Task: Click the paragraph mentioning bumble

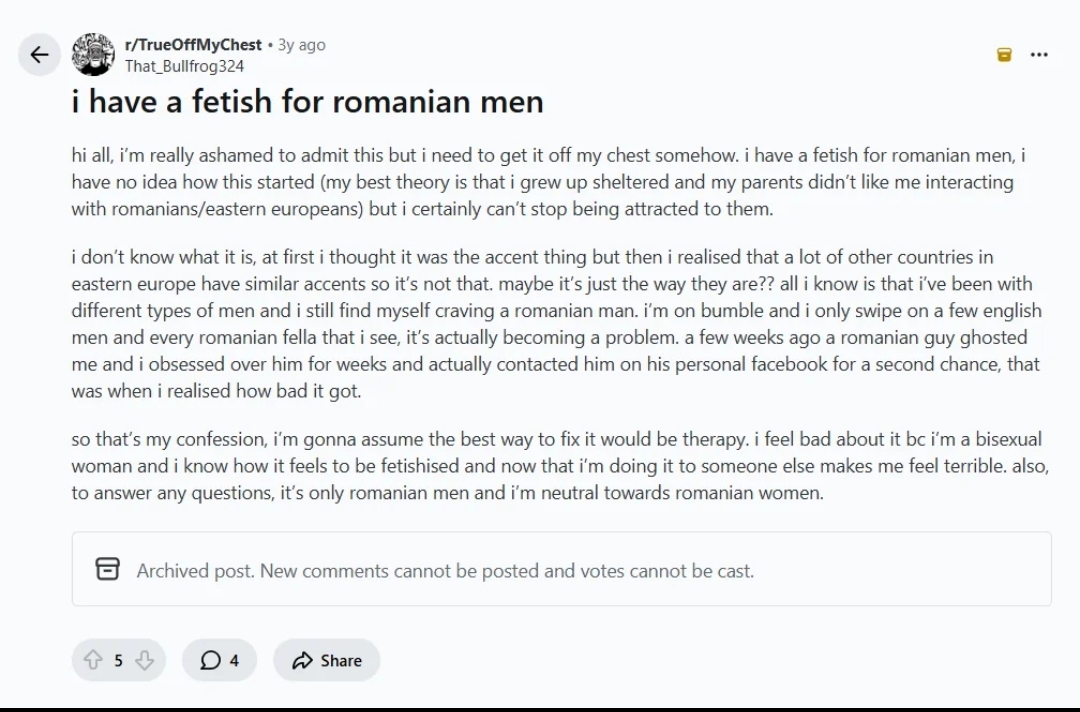Action: (x=550, y=324)
